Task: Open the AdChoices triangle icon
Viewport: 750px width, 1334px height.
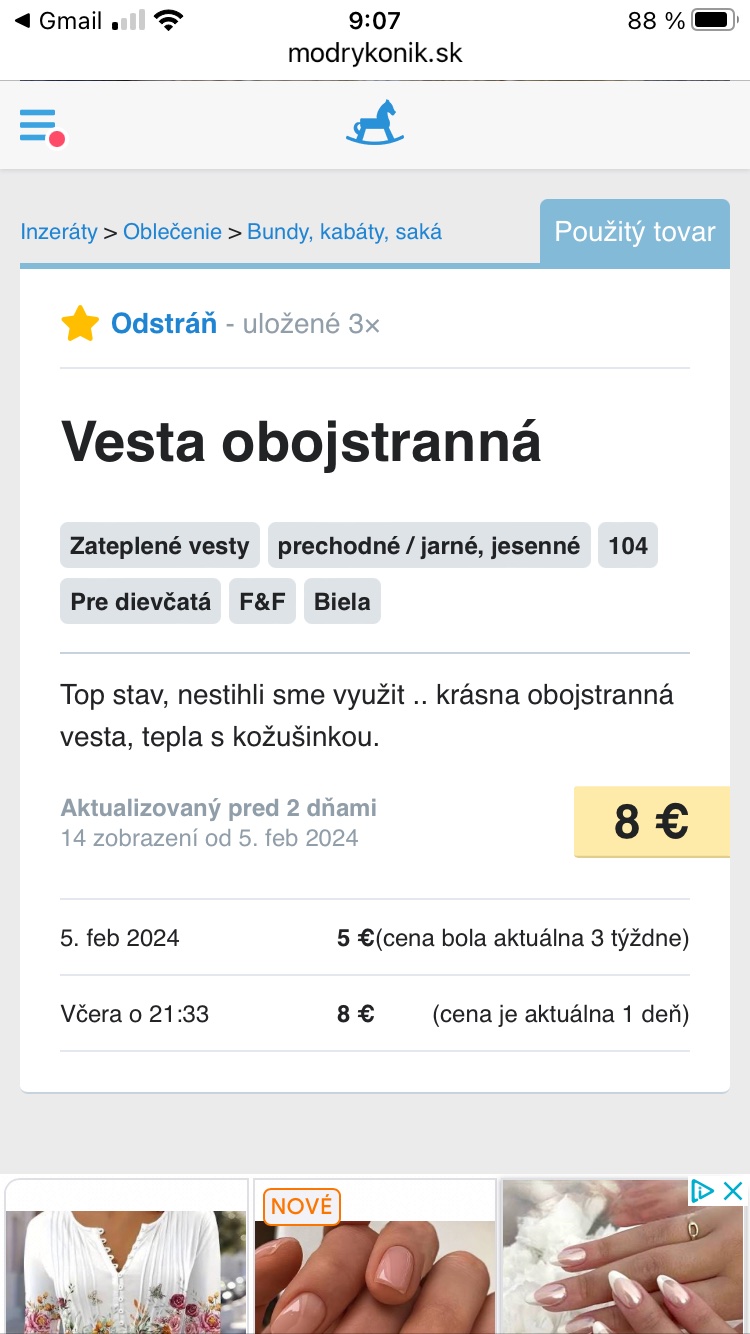Action: click(703, 1190)
